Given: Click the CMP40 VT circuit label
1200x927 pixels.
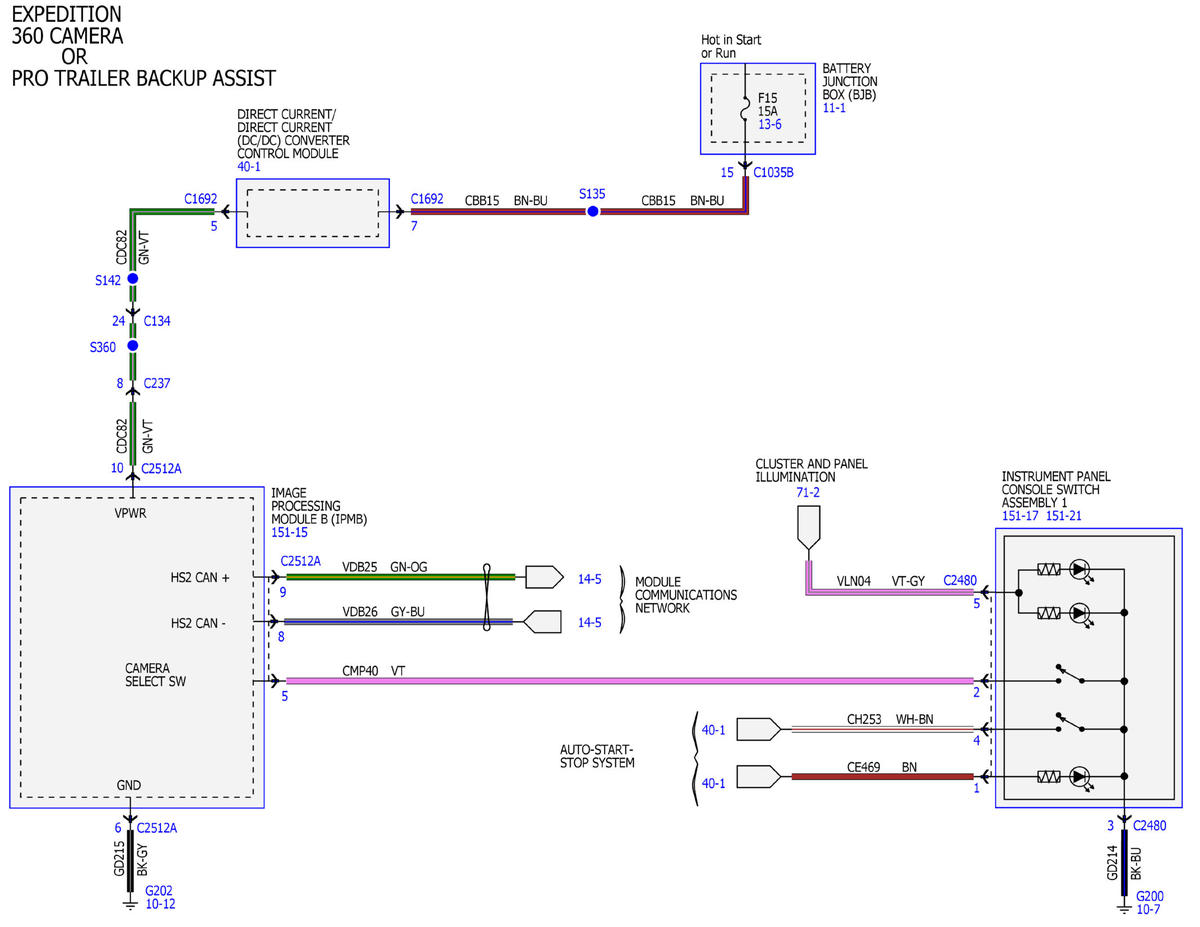Looking at the screenshot, I should click(x=373, y=670).
